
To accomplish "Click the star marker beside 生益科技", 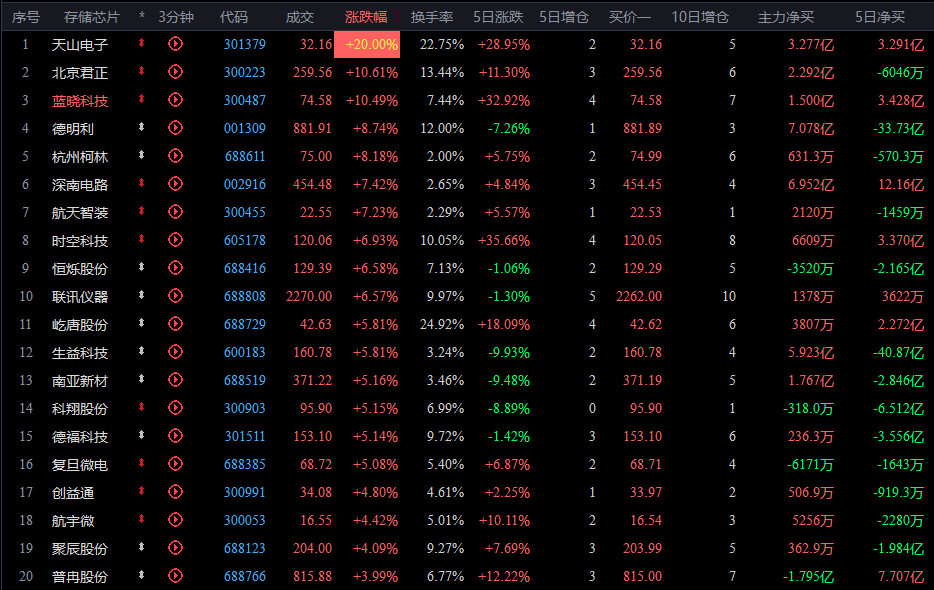I will pos(141,351).
